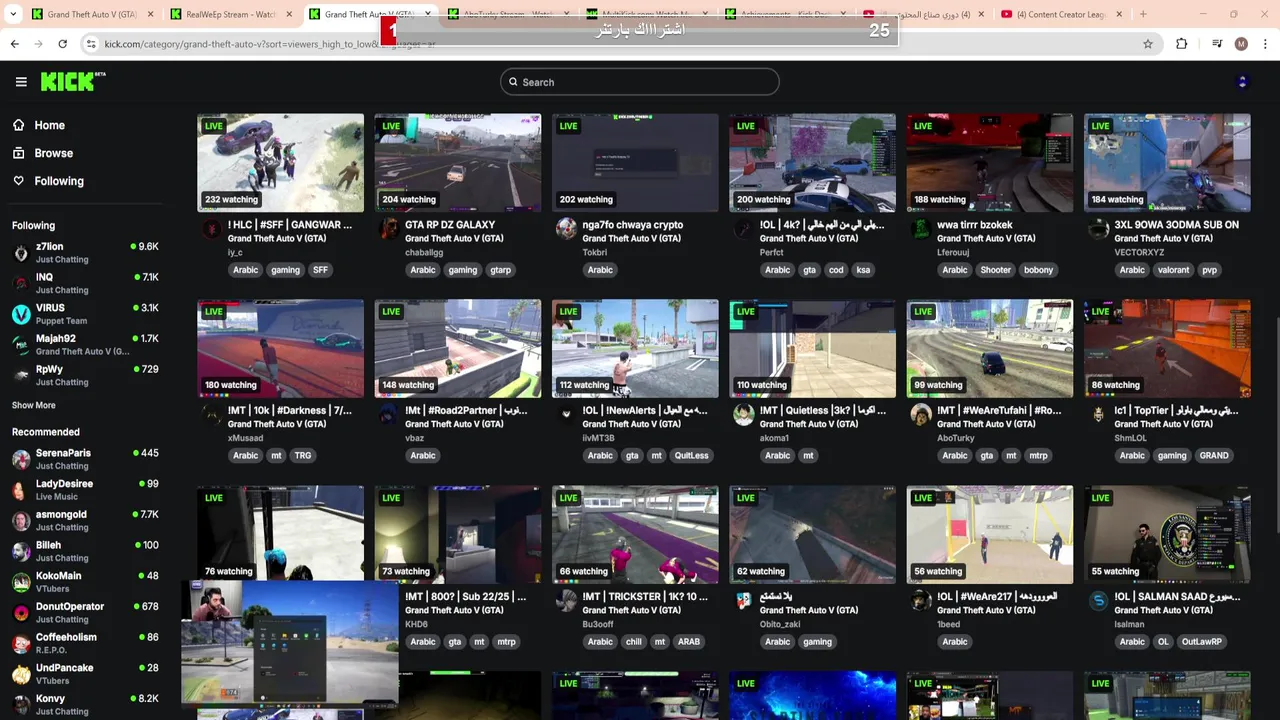The height and width of the screenshot is (720, 1280).
Task: Open the xMusaad channel name
Action: point(246,438)
